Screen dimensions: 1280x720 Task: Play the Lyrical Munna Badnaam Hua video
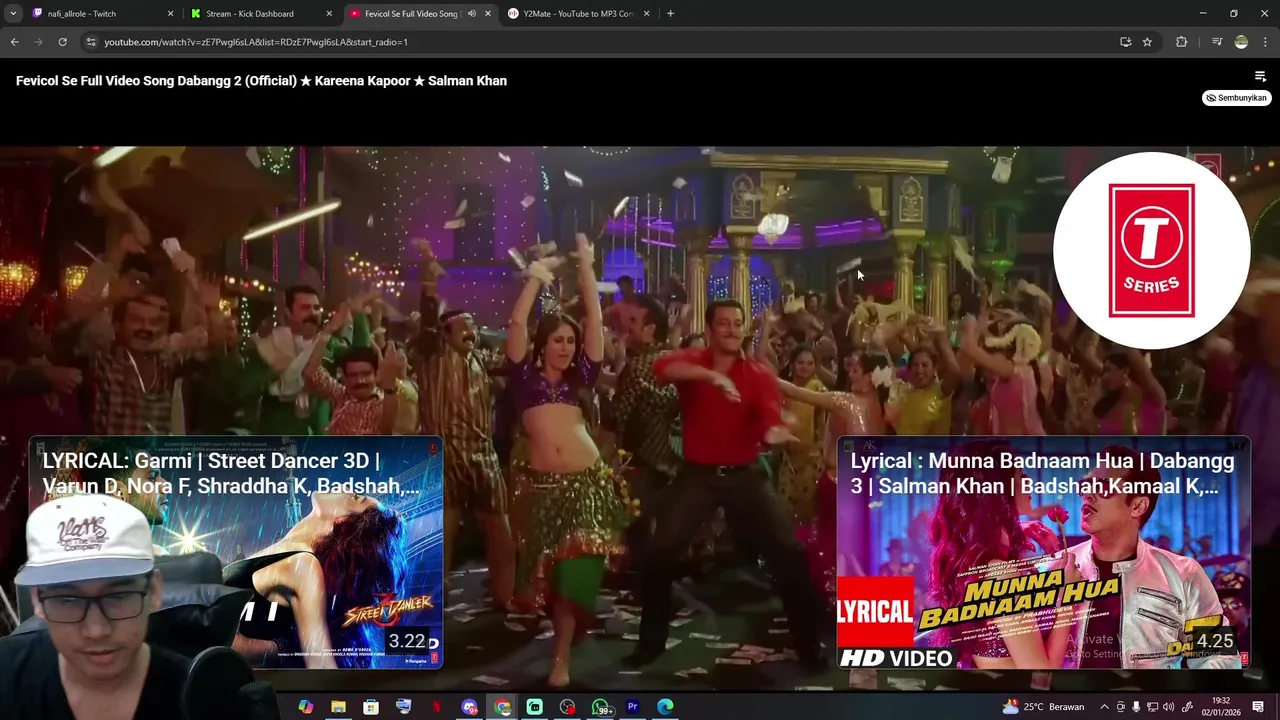[1044, 553]
